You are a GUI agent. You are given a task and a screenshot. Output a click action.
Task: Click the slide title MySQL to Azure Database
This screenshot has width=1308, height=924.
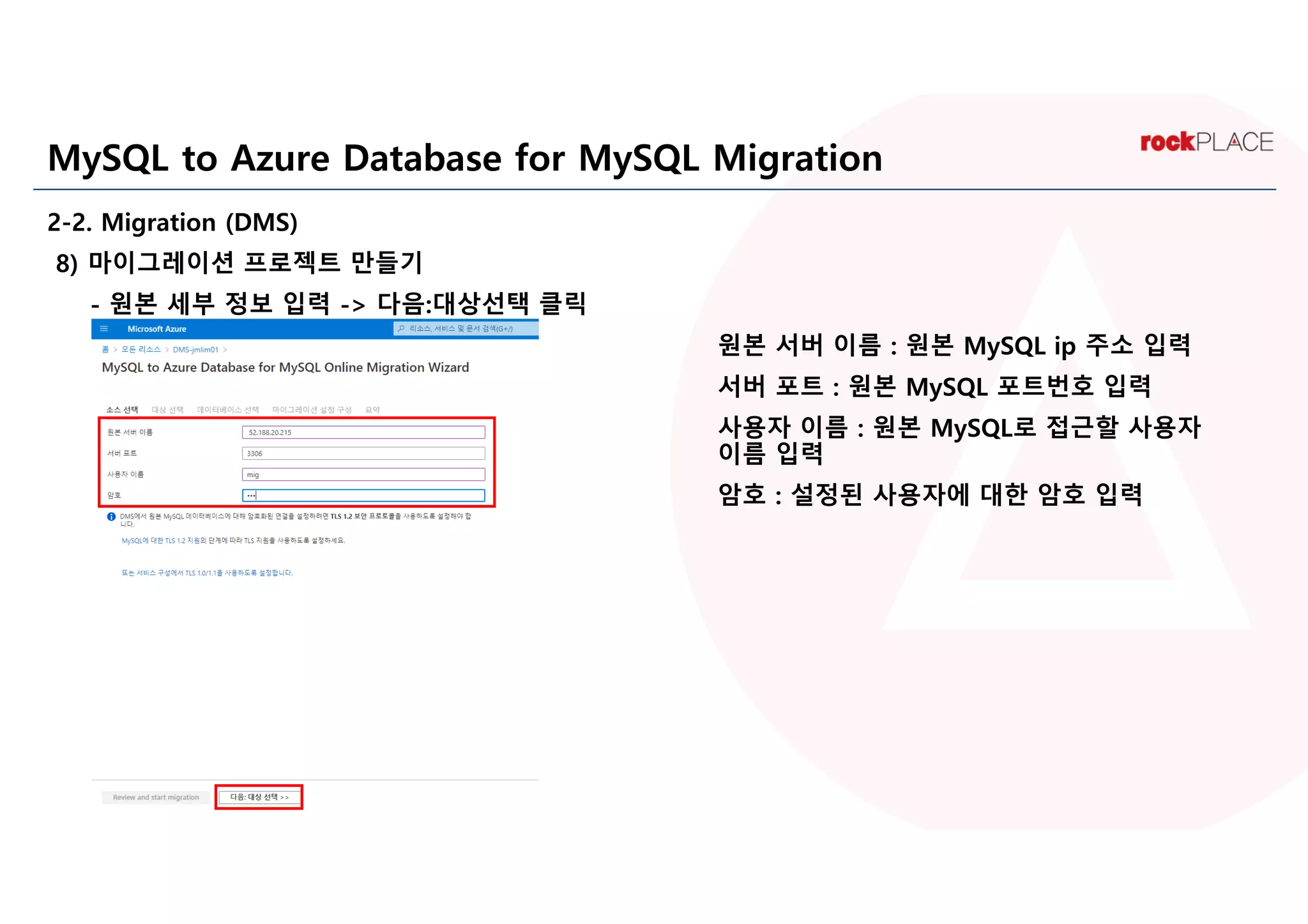465,158
